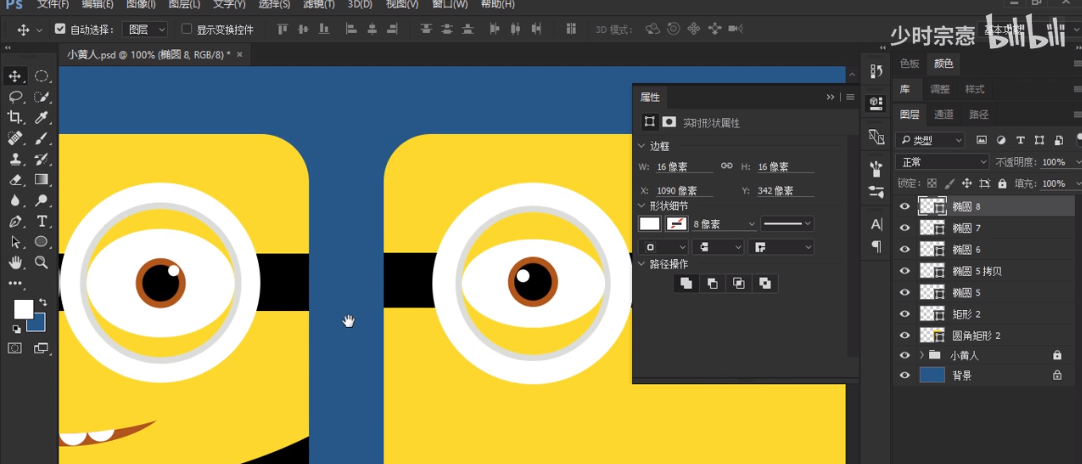Select the Pen tool

[15, 221]
